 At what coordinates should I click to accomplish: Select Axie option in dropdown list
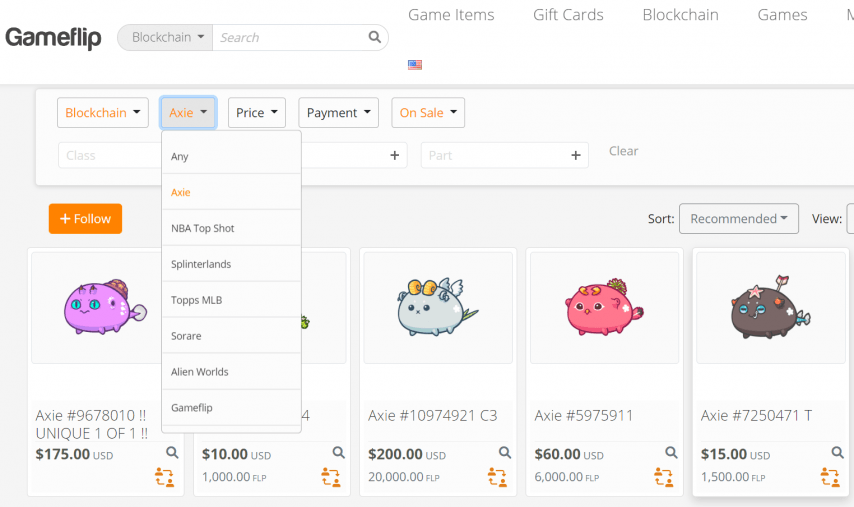point(231,192)
